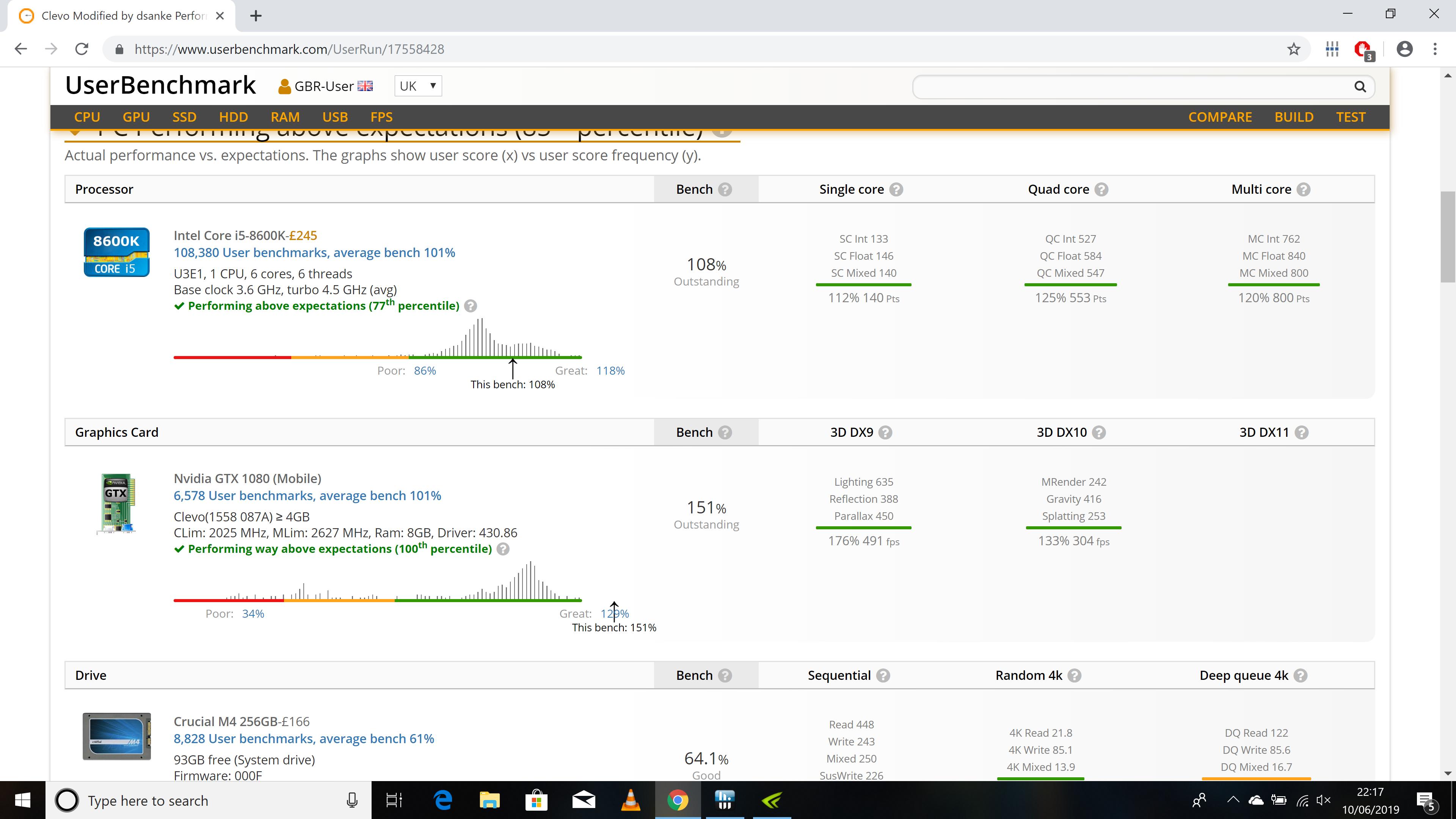1456x819 pixels.
Task: Click the help icon beside Single core
Action: coord(896,189)
